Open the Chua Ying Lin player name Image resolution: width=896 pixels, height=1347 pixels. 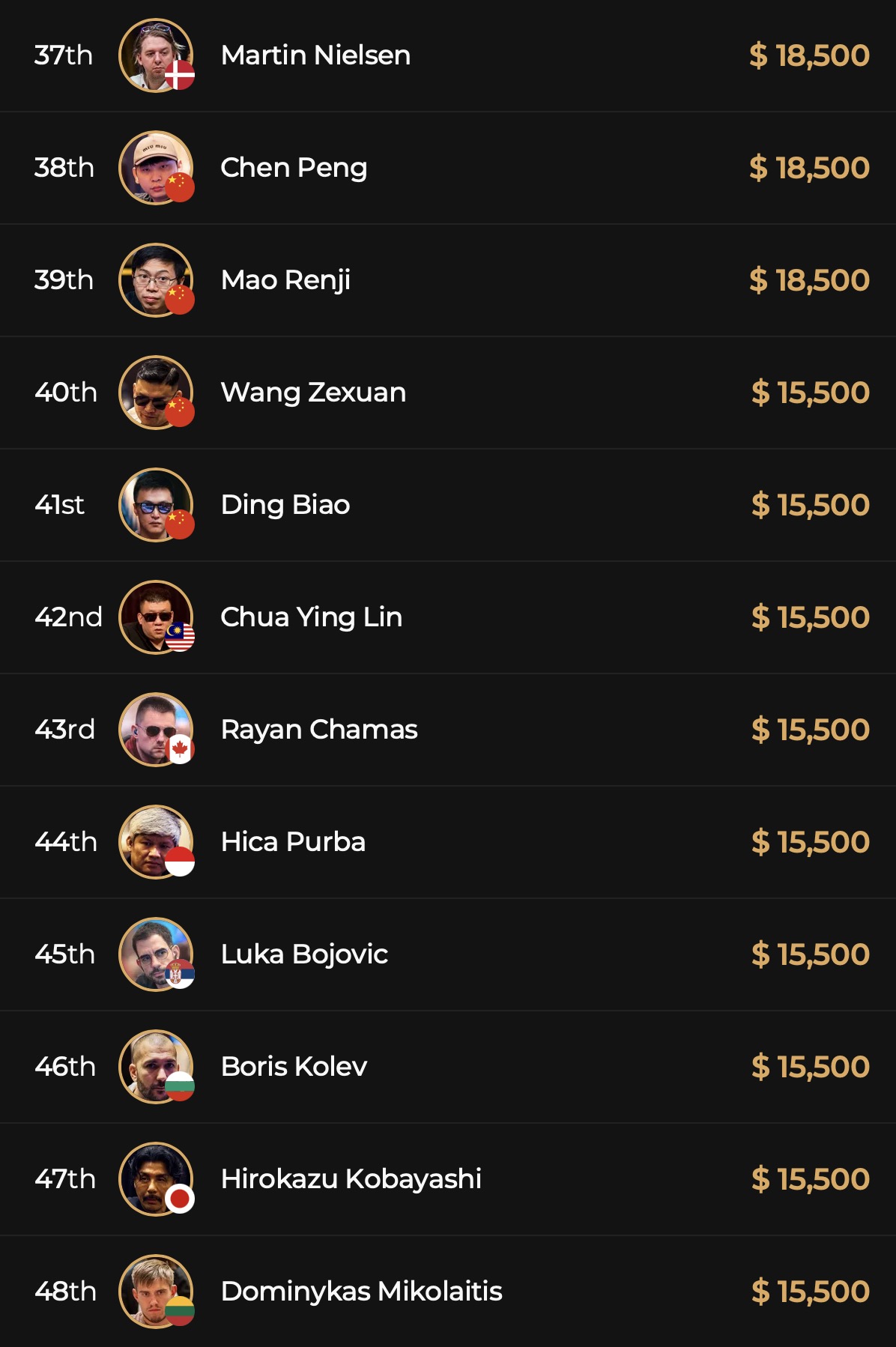(311, 617)
